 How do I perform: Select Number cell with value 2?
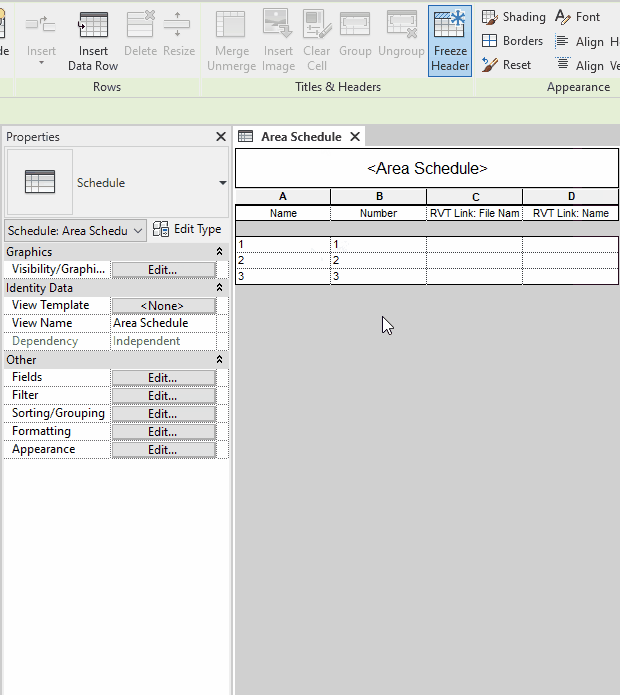pyautogui.click(x=379, y=260)
